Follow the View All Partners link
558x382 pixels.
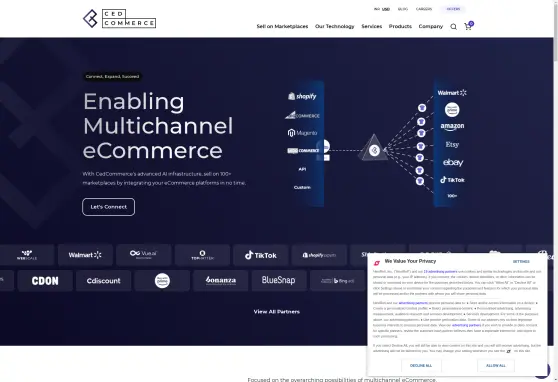pos(277,312)
